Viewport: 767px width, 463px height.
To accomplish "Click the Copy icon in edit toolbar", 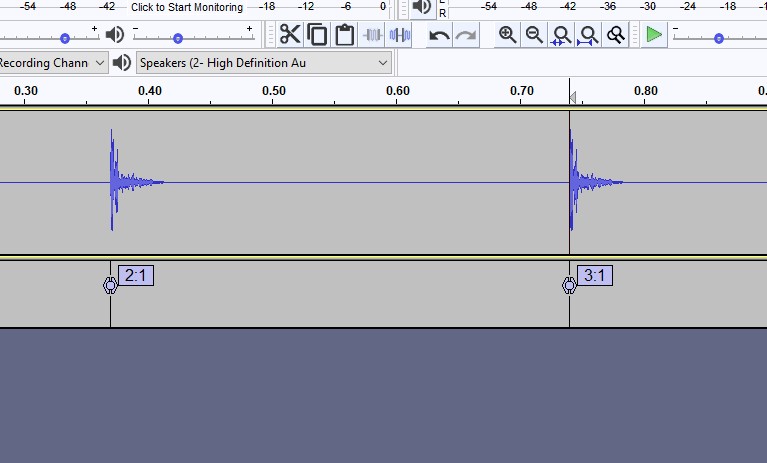I will (317, 36).
